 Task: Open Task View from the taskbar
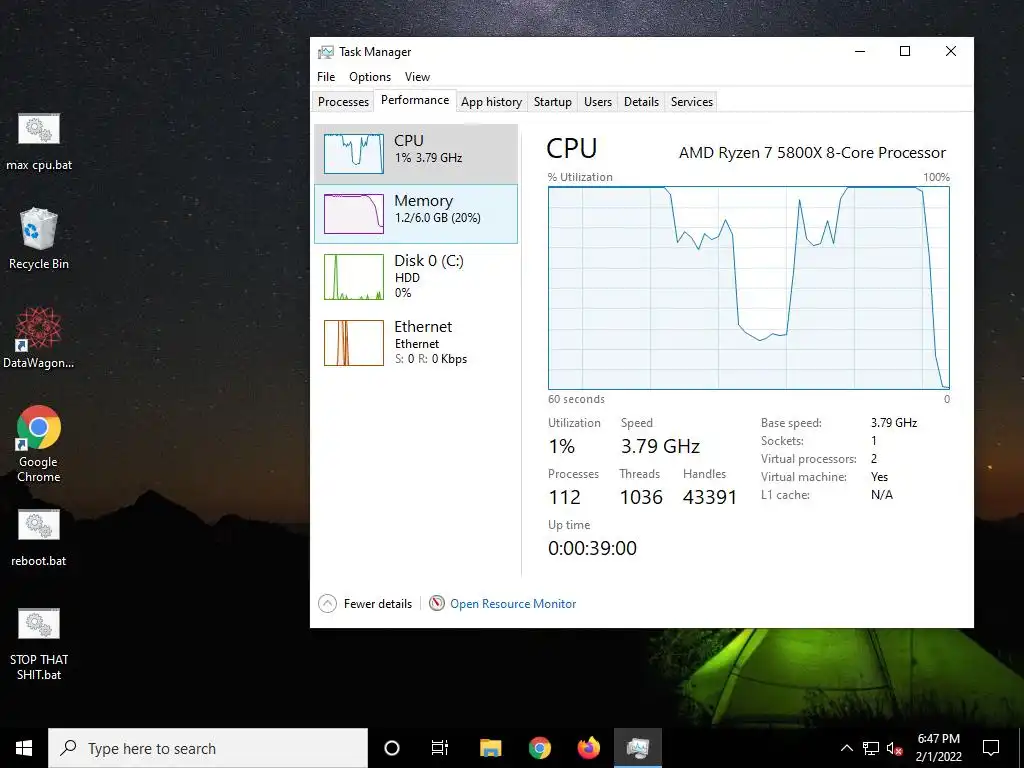[440, 748]
